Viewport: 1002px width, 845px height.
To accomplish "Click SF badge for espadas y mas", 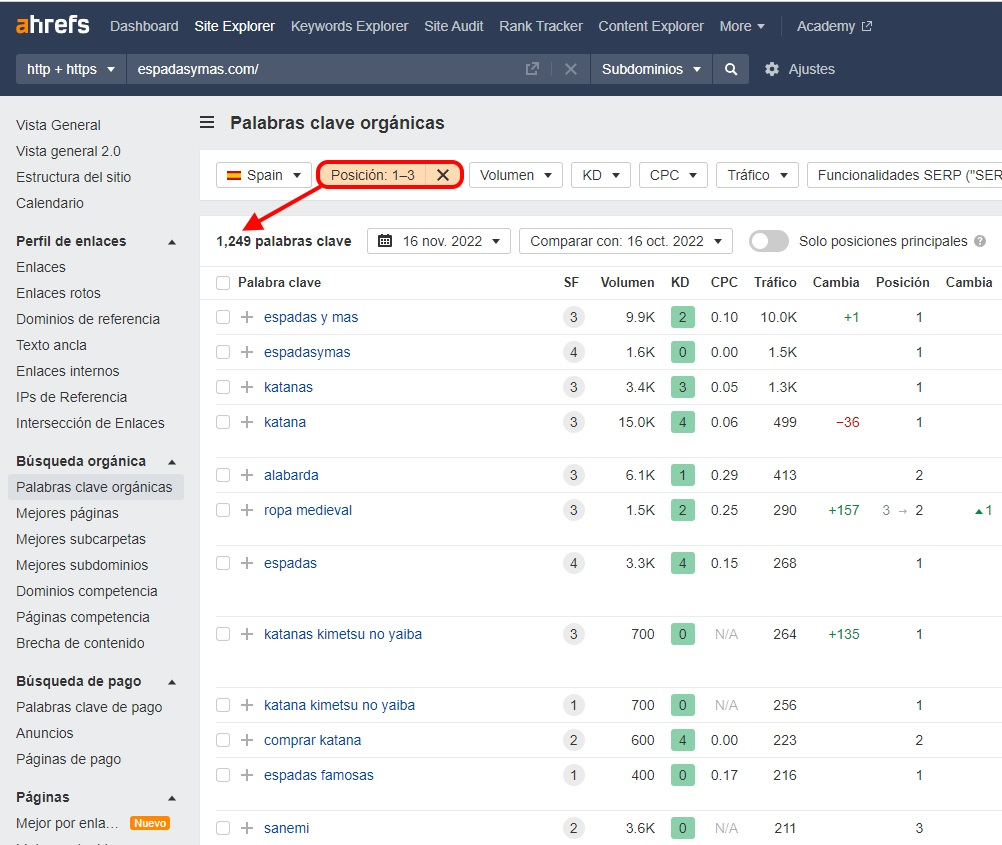I will (574, 317).
